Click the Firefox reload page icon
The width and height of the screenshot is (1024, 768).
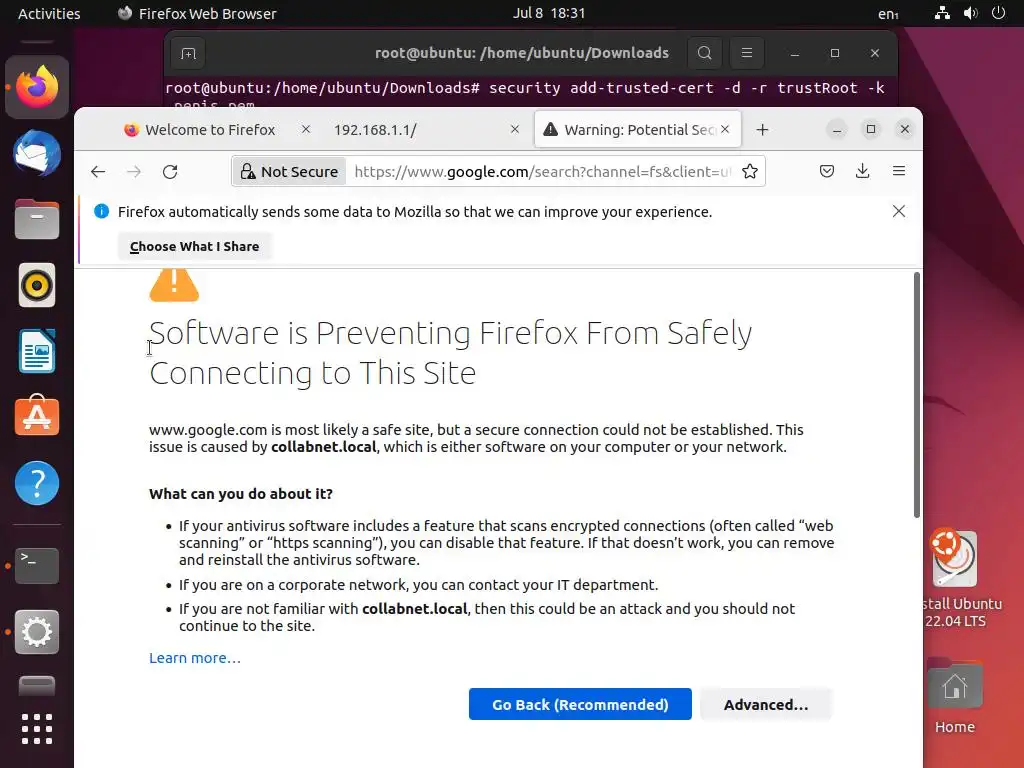coord(170,172)
